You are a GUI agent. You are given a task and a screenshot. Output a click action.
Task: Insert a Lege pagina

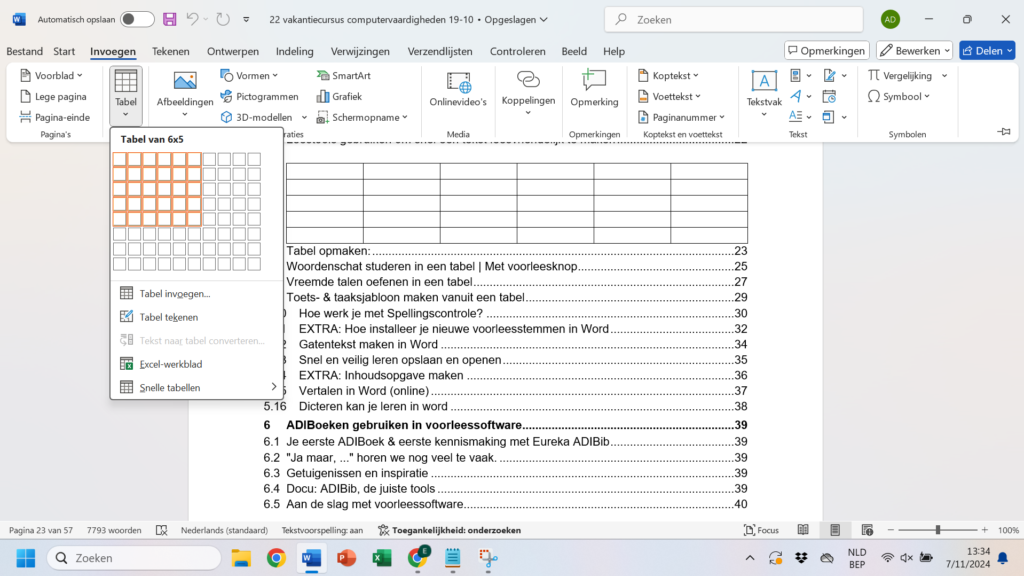click(x=55, y=96)
